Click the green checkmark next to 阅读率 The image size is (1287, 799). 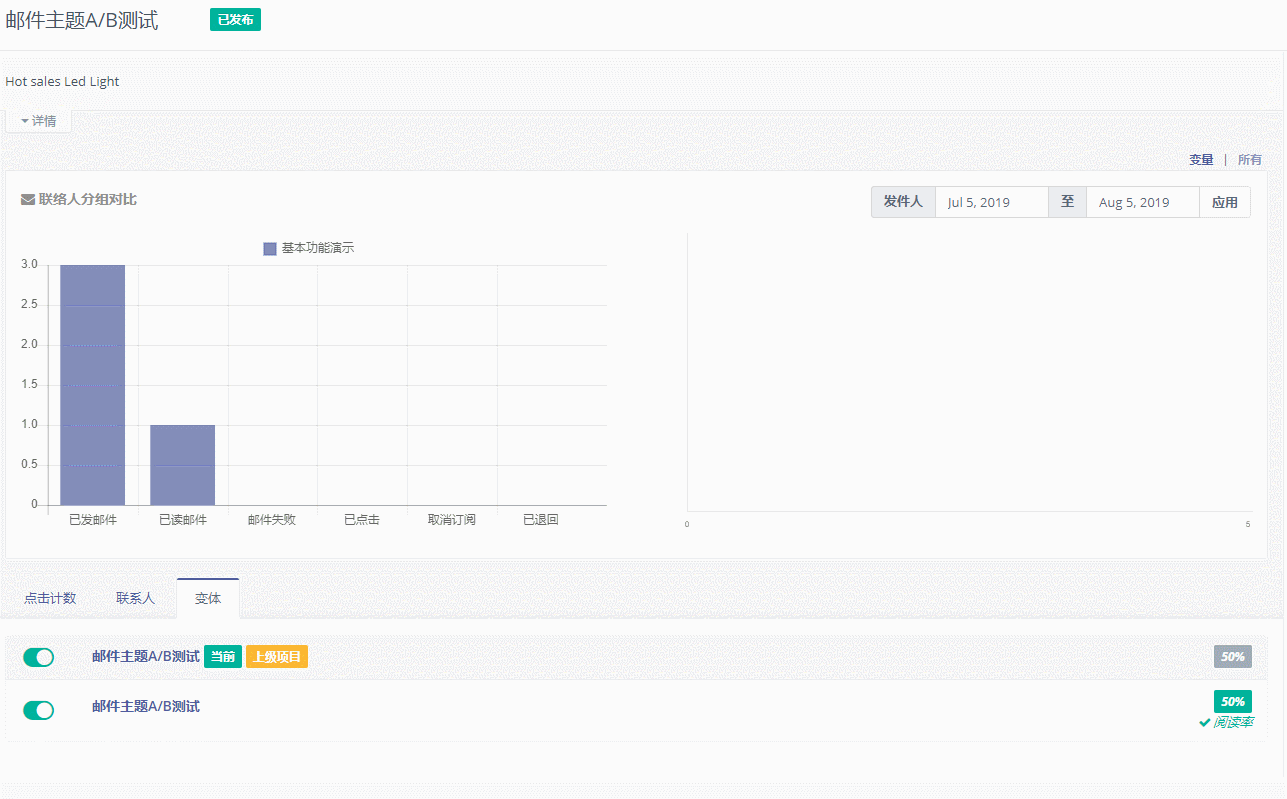1205,723
